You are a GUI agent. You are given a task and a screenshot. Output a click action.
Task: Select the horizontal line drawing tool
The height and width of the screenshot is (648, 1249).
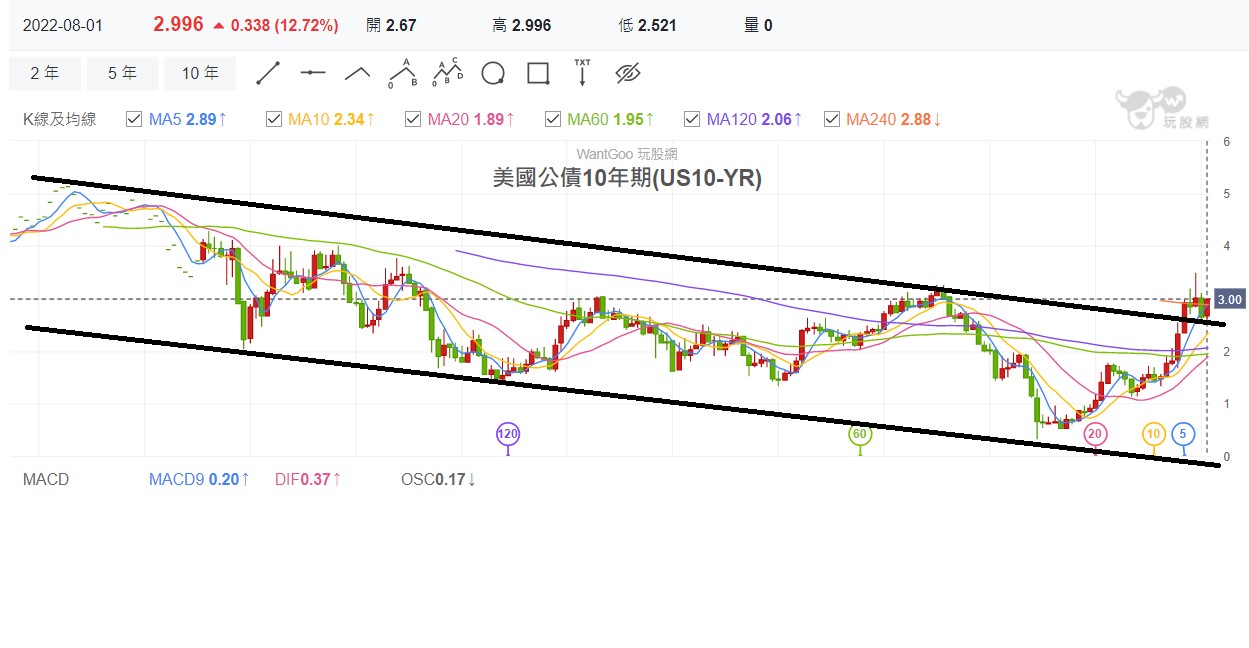point(313,73)
